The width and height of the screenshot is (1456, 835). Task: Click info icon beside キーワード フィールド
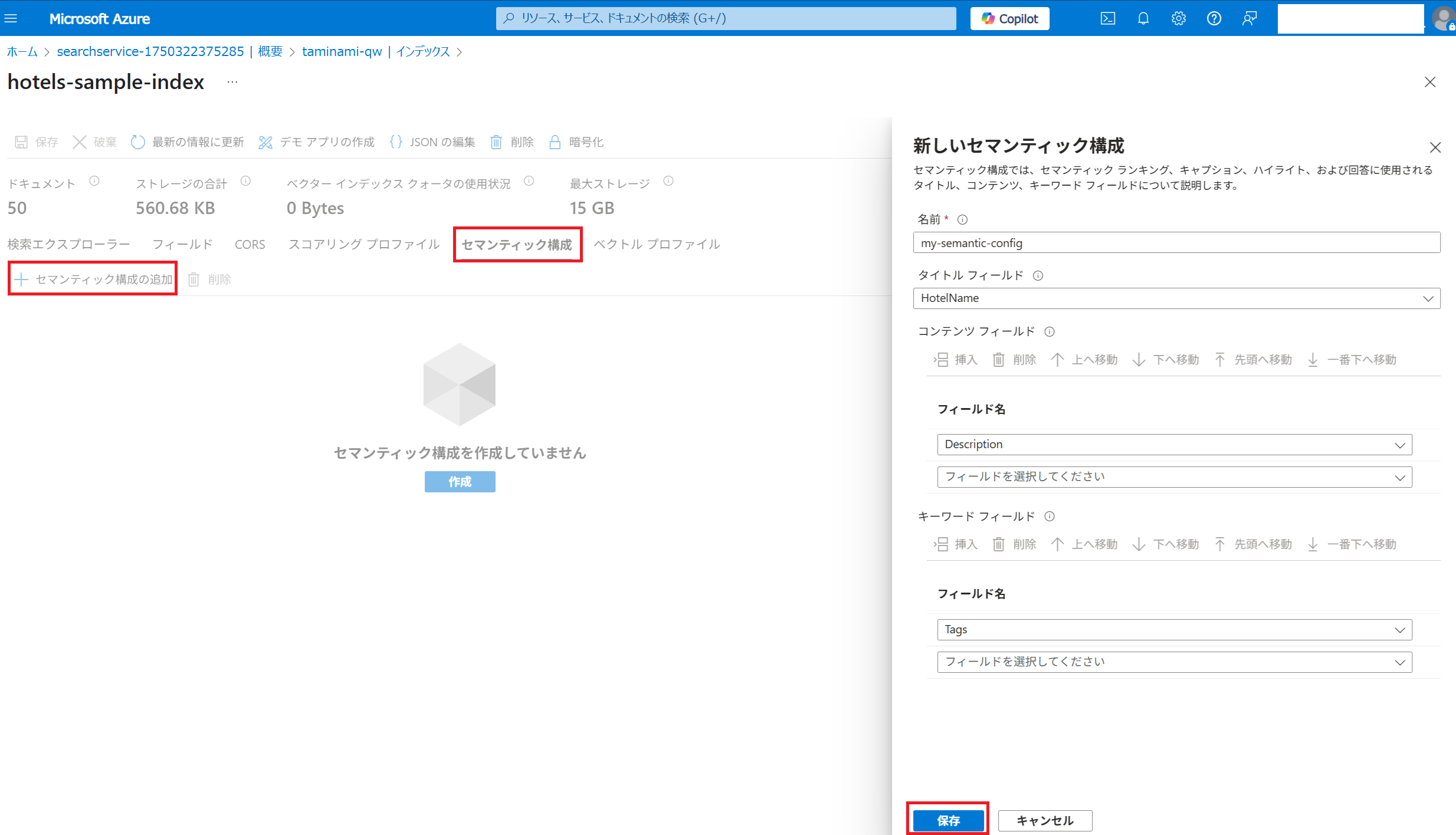(1049, 517)
